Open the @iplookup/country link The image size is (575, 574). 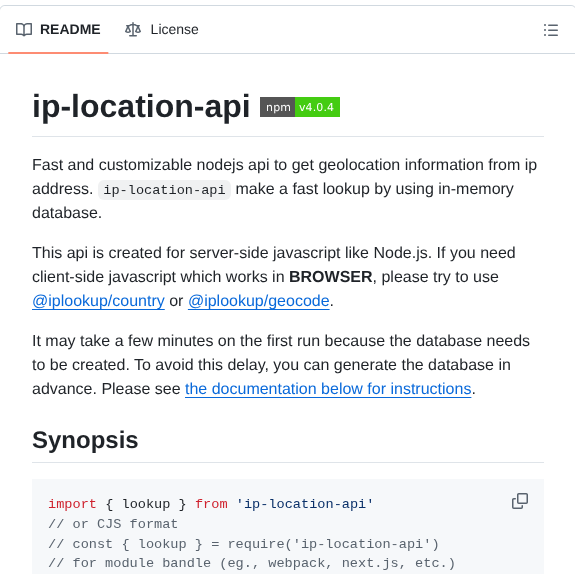98,301
